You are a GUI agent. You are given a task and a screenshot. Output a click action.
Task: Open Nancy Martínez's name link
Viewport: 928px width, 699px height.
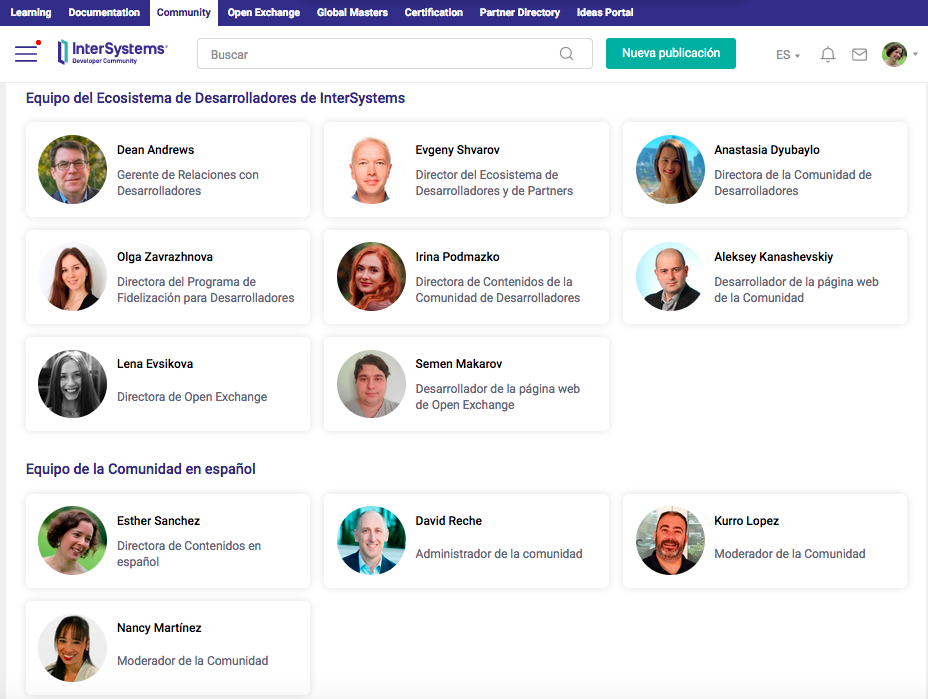pyautogui.click(x=159, y=628)
